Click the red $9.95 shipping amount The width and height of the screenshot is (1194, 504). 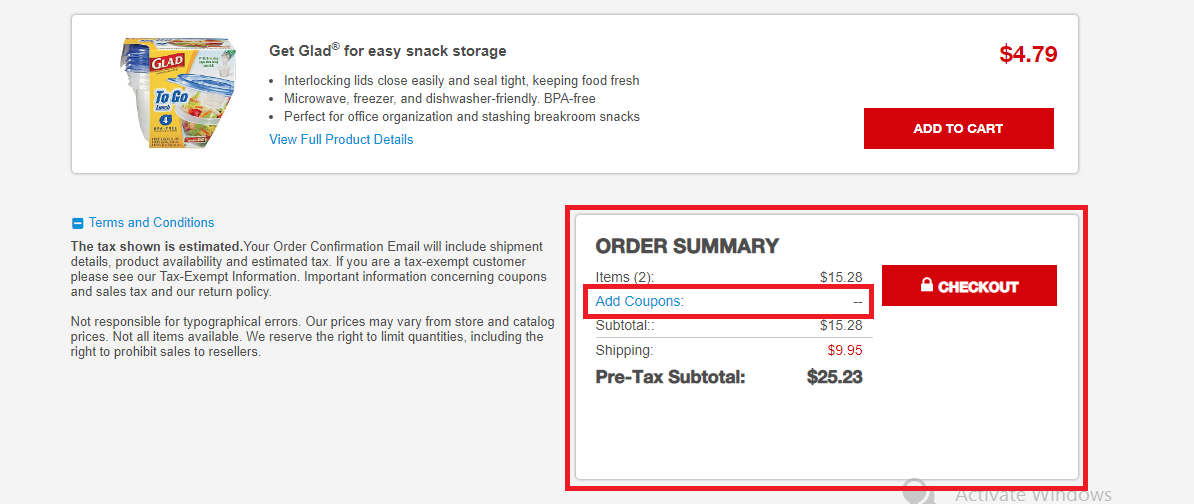tap(845, 351)
